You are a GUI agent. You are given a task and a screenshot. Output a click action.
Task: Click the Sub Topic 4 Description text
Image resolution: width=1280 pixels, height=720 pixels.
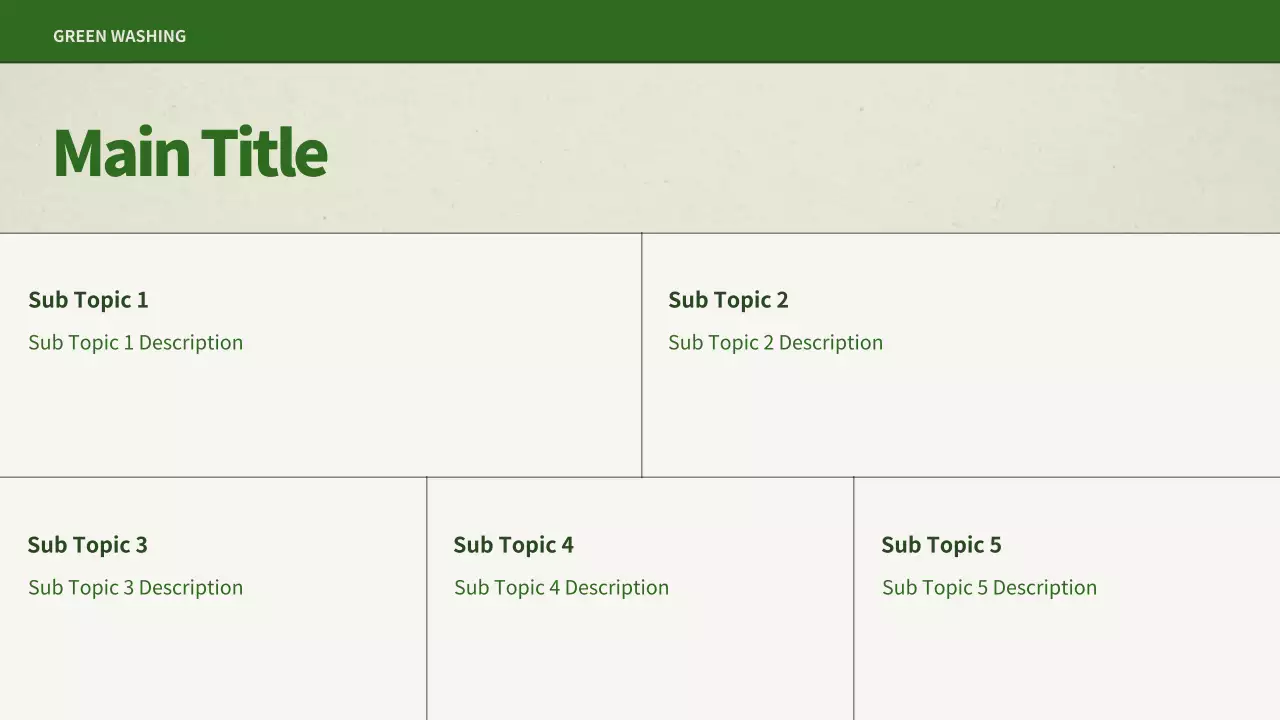[561, 588]
